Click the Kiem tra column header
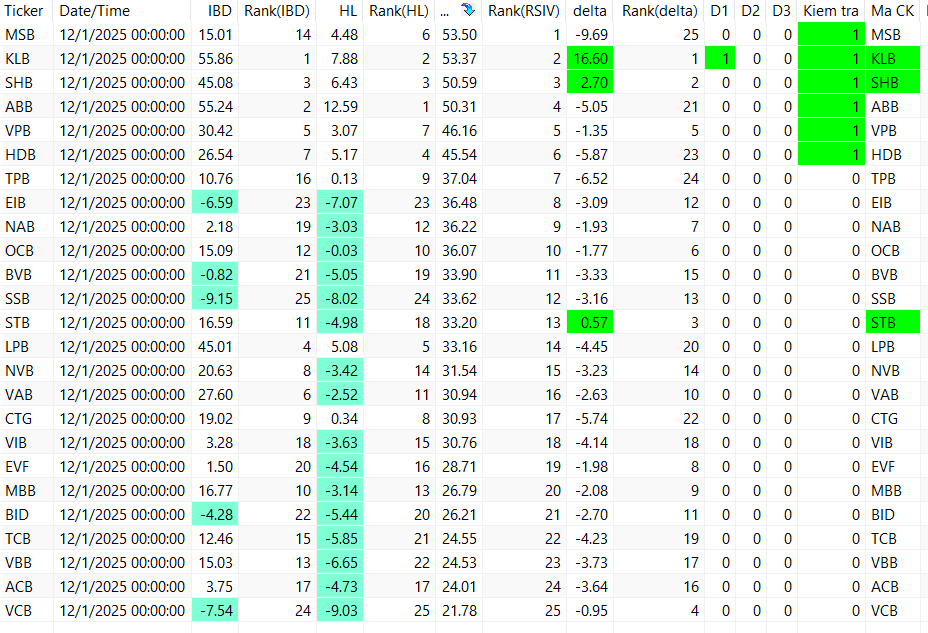The image size is (928, 633). tap(830, 11)
